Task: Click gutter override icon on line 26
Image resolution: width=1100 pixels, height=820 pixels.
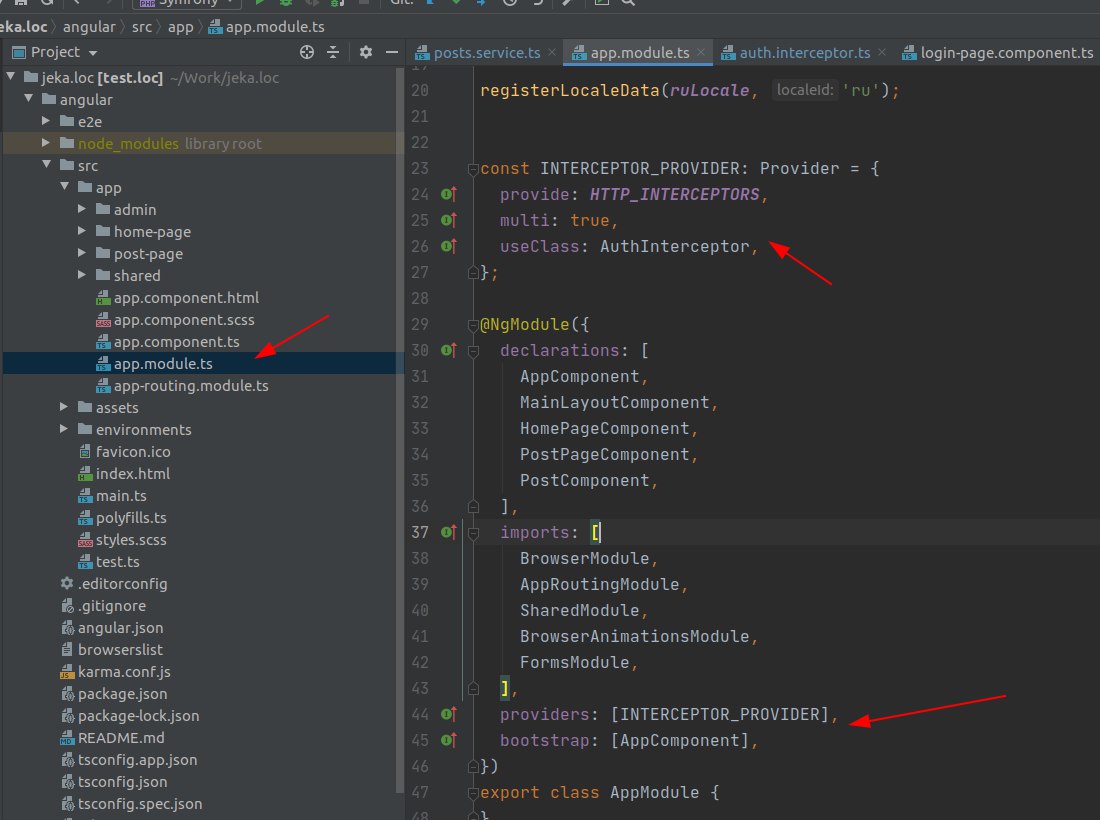Action: (x=449, y=246)
